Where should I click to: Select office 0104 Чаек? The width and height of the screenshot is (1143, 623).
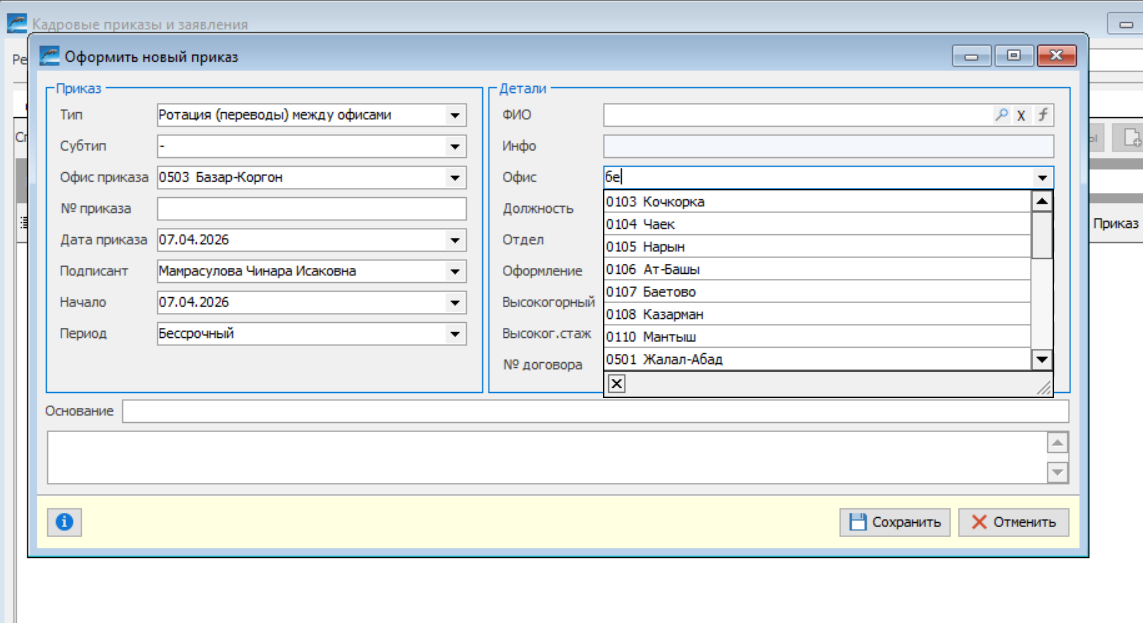pyautogui.click(x=817, y=224)
